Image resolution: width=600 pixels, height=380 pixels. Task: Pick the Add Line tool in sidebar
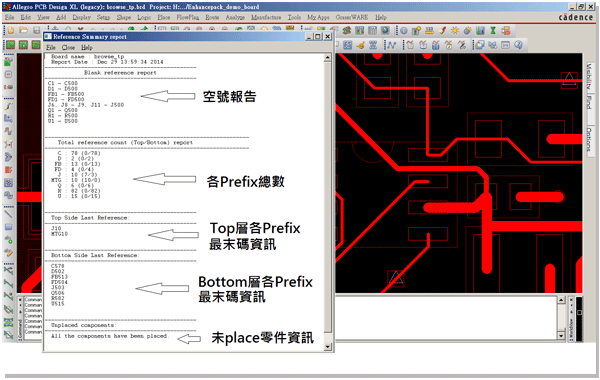8,214
